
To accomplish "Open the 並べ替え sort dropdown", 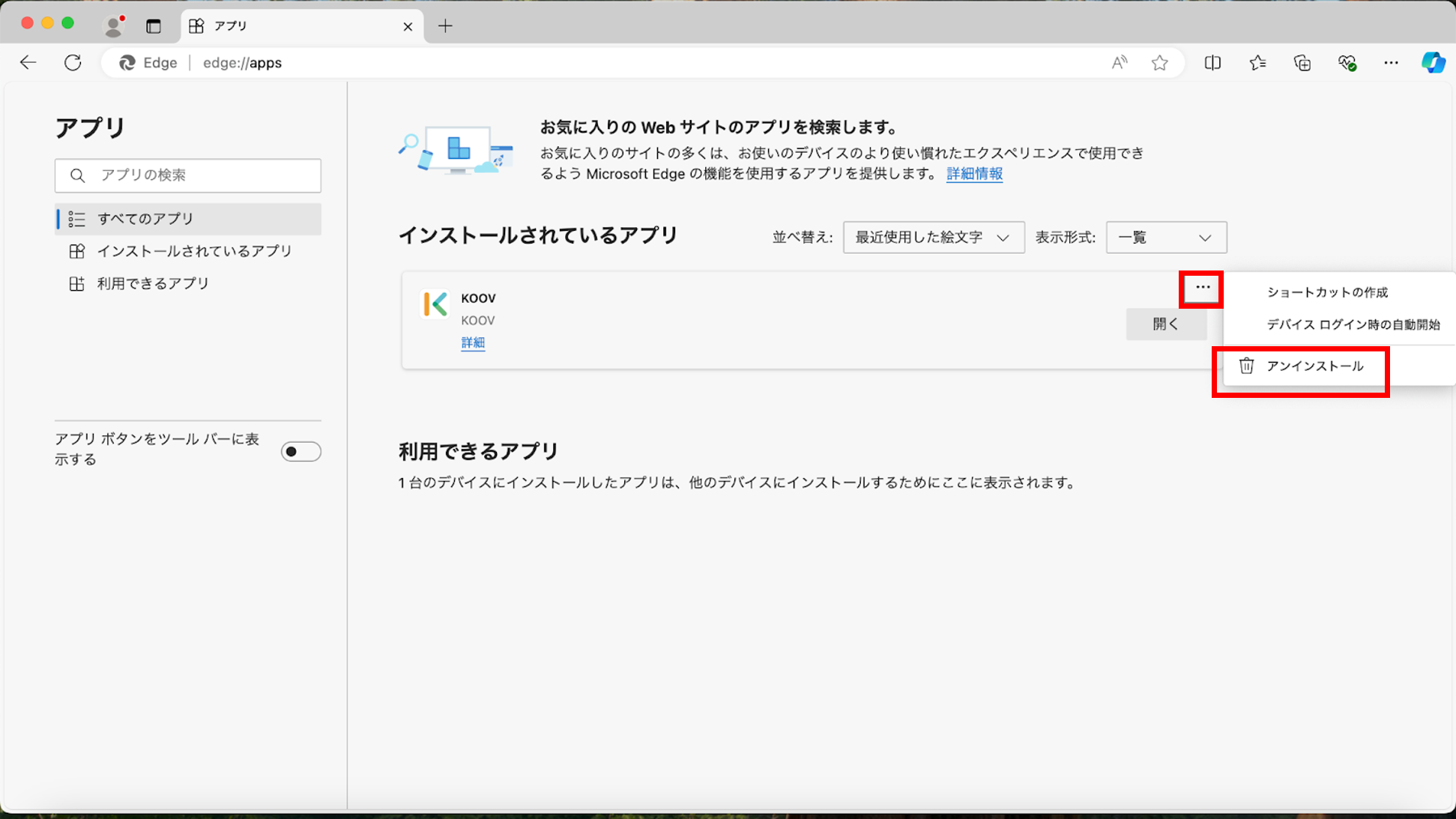I will (x=934, y=238).
